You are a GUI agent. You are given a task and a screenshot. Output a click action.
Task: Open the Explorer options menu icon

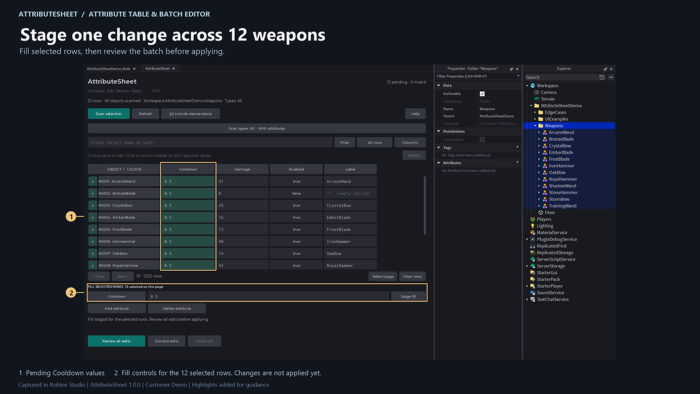coord(611,77)
